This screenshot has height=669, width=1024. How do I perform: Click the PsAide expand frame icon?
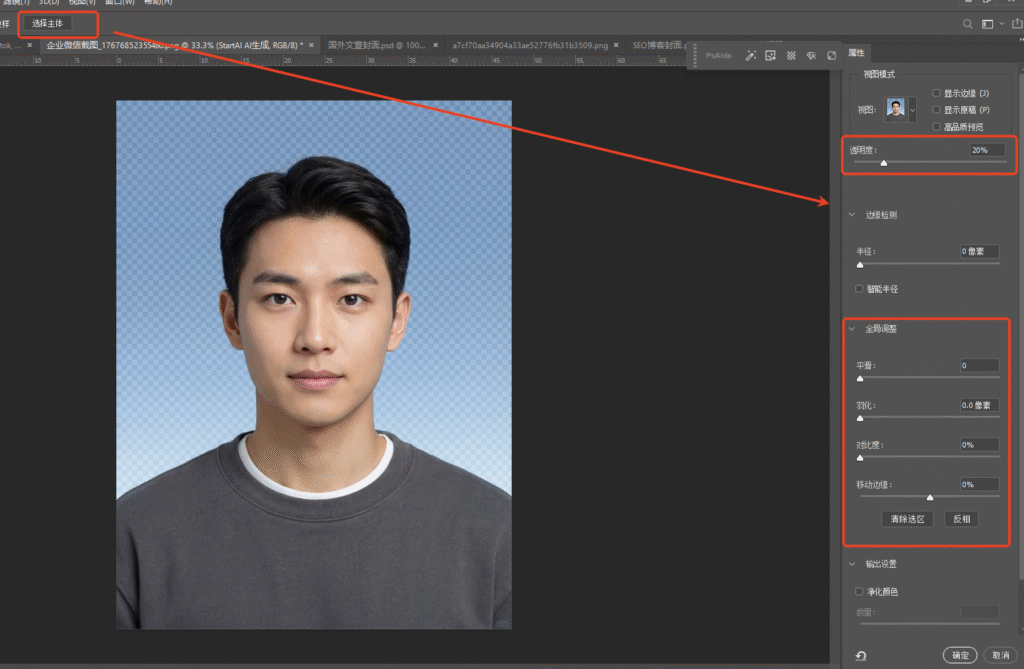[831, 56]
